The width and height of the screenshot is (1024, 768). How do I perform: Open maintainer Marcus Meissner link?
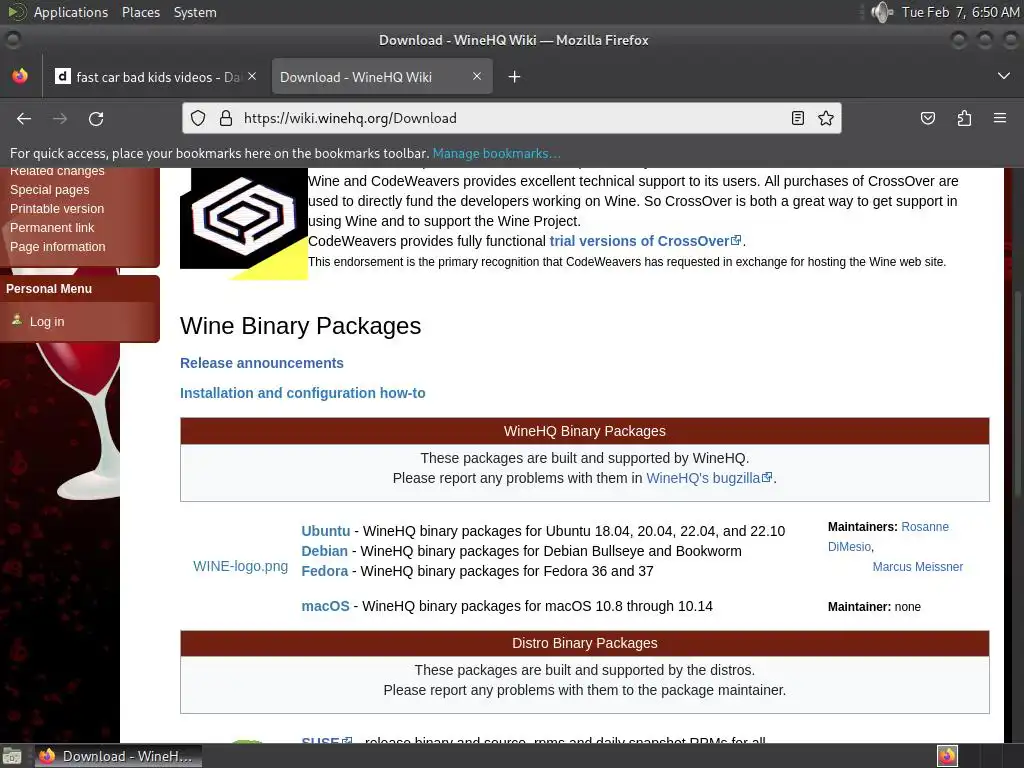918,567
